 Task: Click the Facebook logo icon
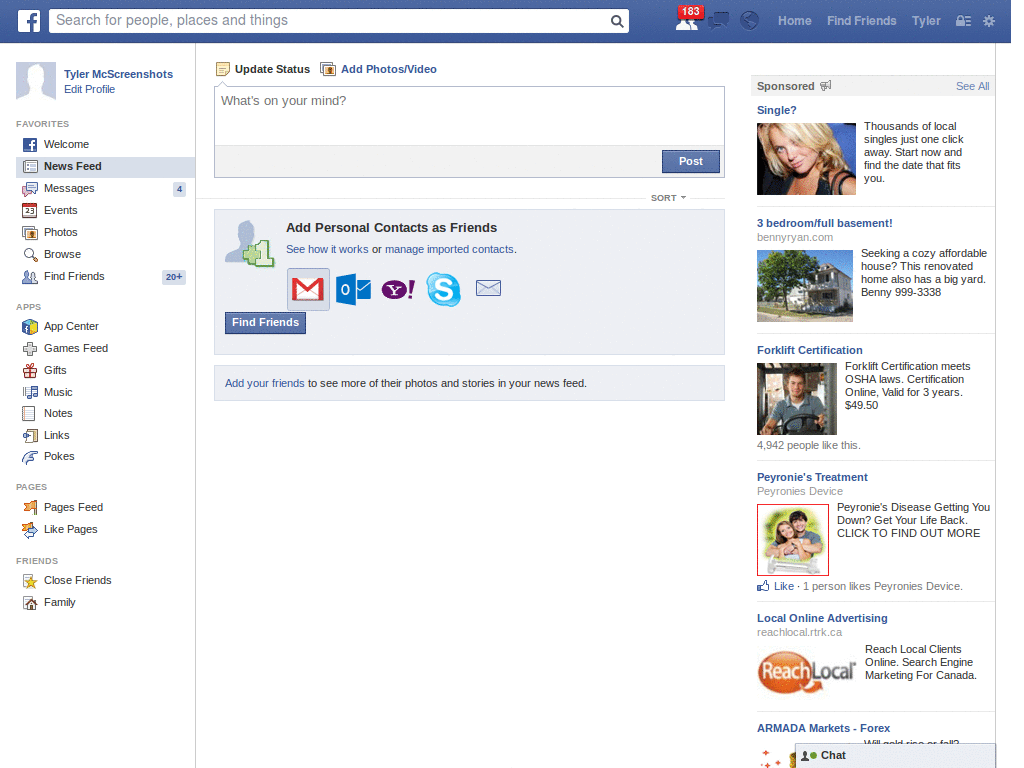29,21
